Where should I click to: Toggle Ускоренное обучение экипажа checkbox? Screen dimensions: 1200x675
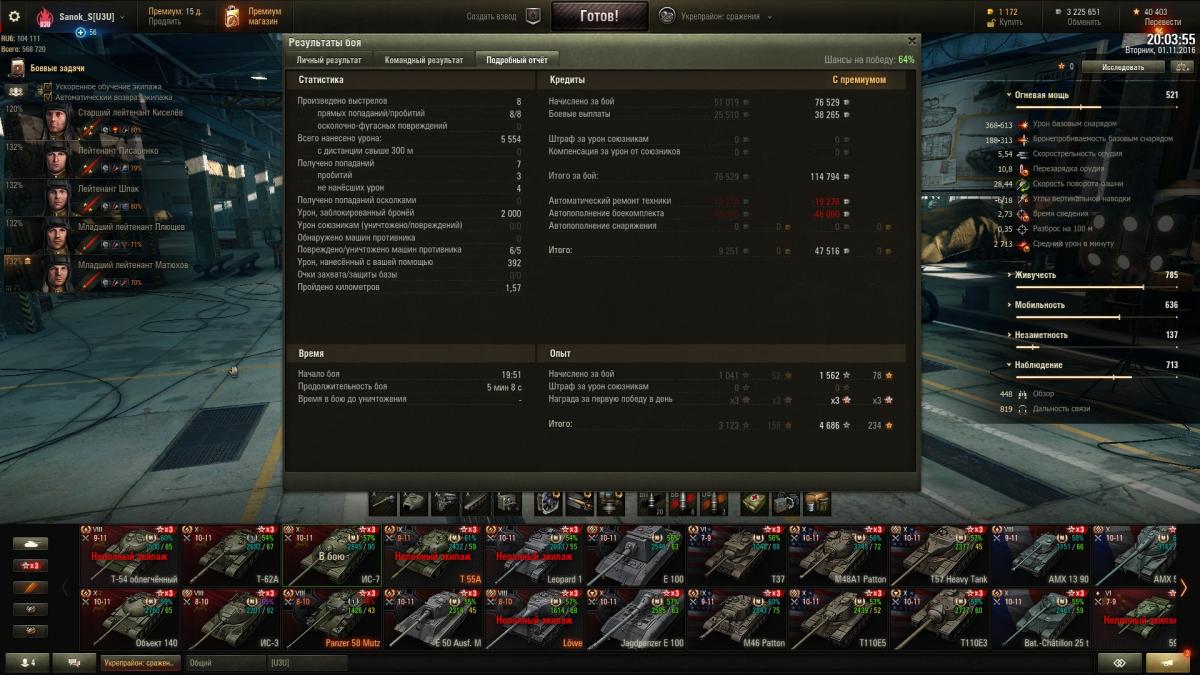pyautogui.click(x=47, y=87)
